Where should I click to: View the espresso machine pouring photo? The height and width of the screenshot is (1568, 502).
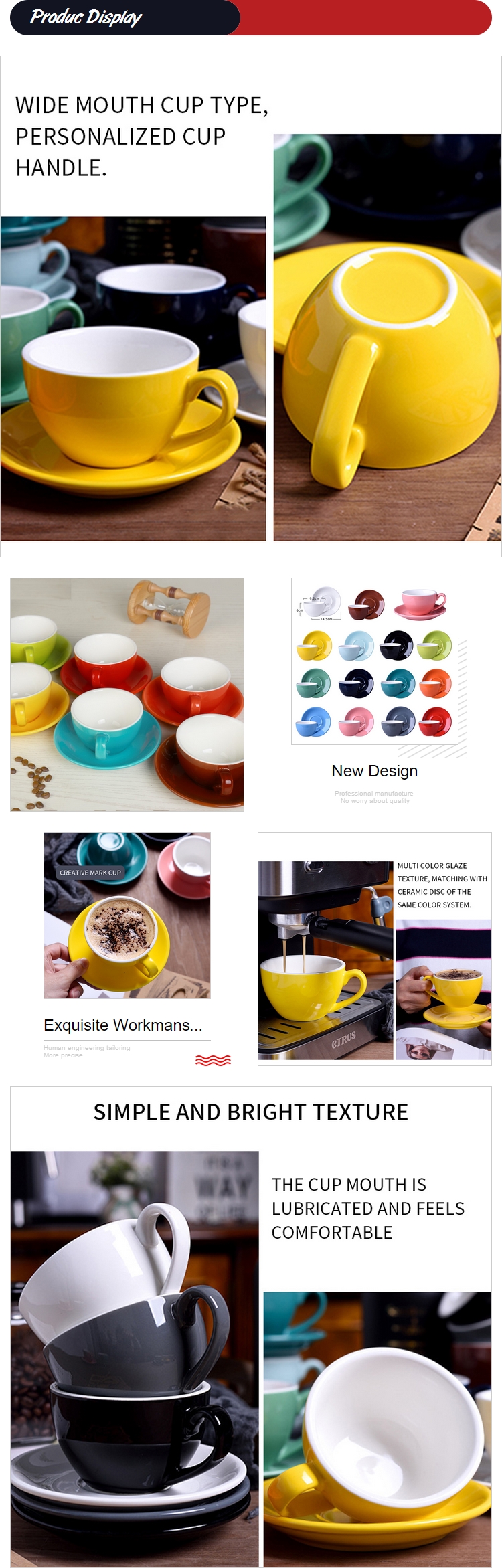[x=326, y=960]
